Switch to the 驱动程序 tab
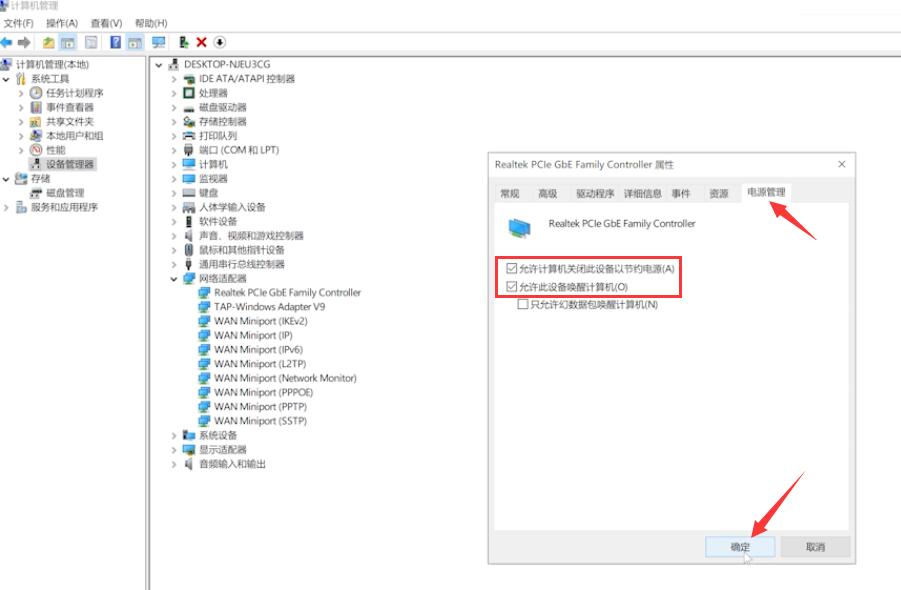 (595, 194)
